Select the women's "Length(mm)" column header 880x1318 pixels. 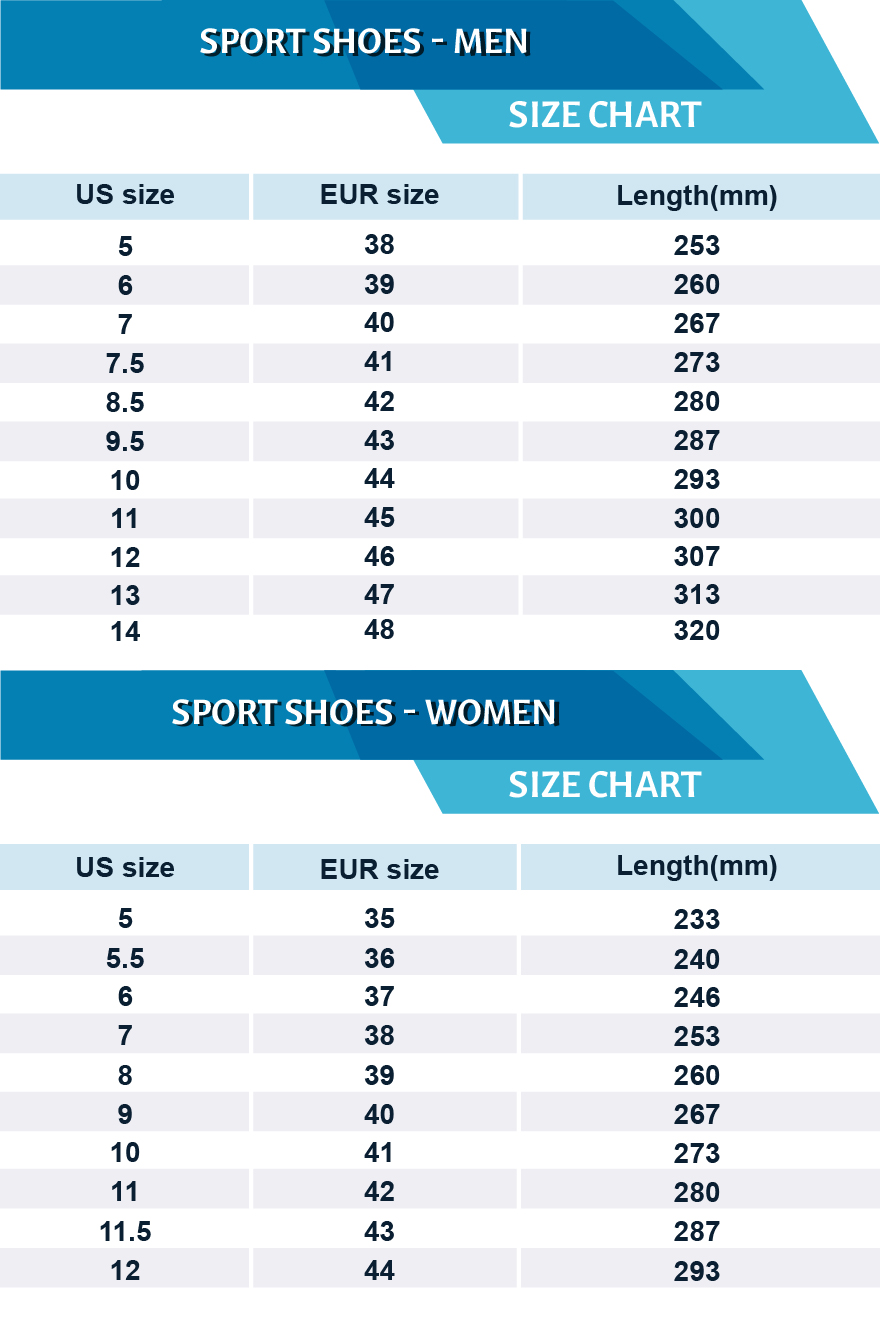(697, 866)
